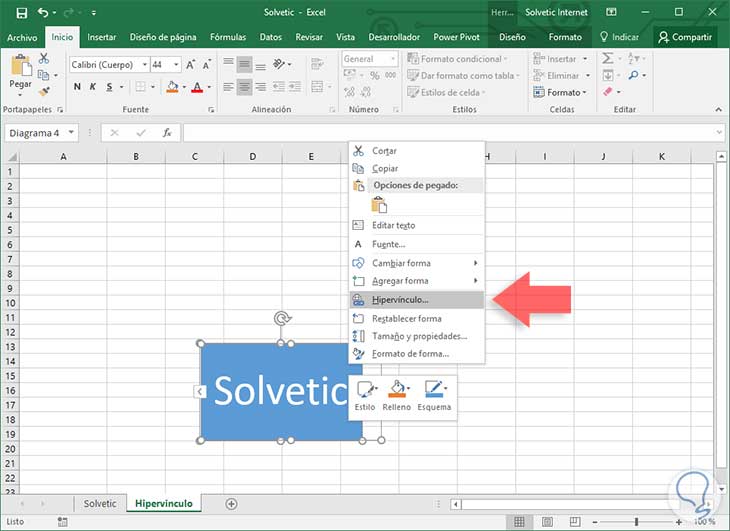This screenshot has height=531, width=730.
Task: Switch to the Fórmulas ribbon tab
Action: point(228,37)
